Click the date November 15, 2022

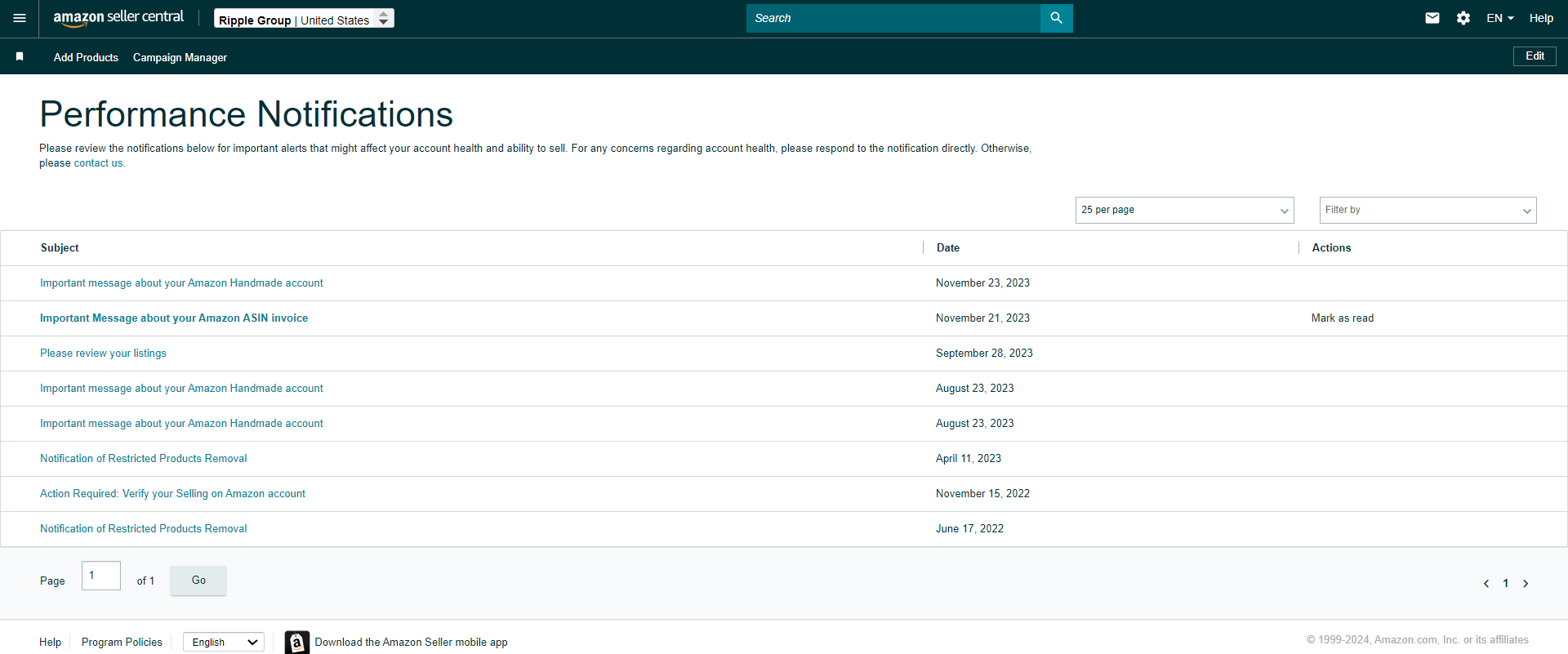pos(982,494)
